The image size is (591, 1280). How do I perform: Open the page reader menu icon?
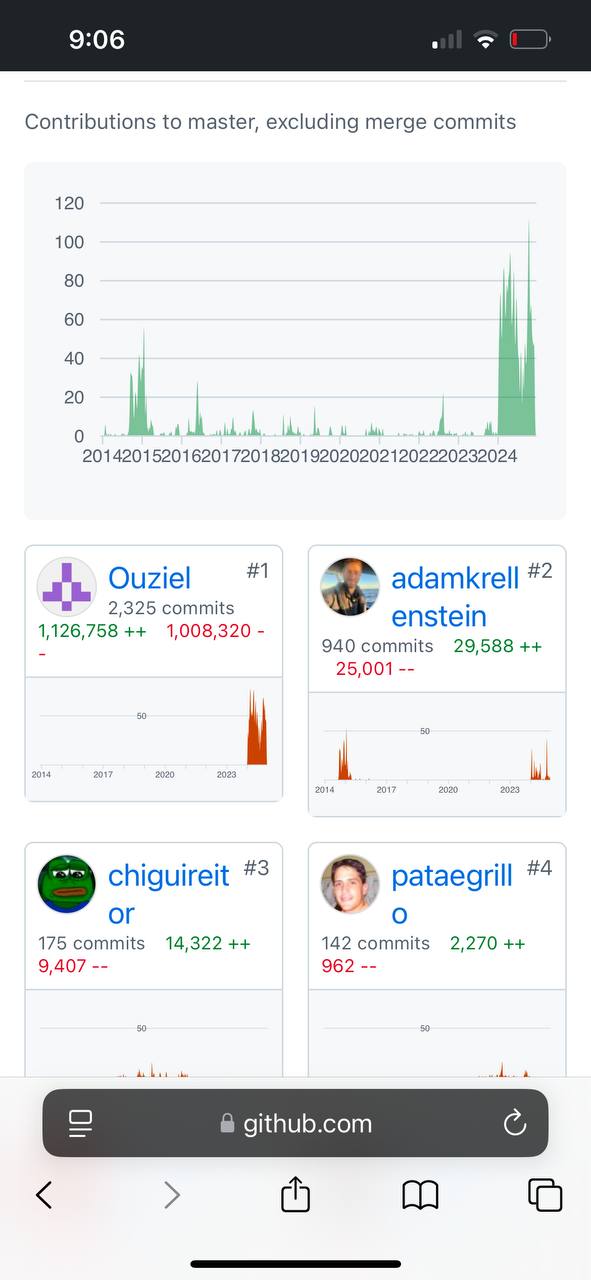coord(80,1123)
